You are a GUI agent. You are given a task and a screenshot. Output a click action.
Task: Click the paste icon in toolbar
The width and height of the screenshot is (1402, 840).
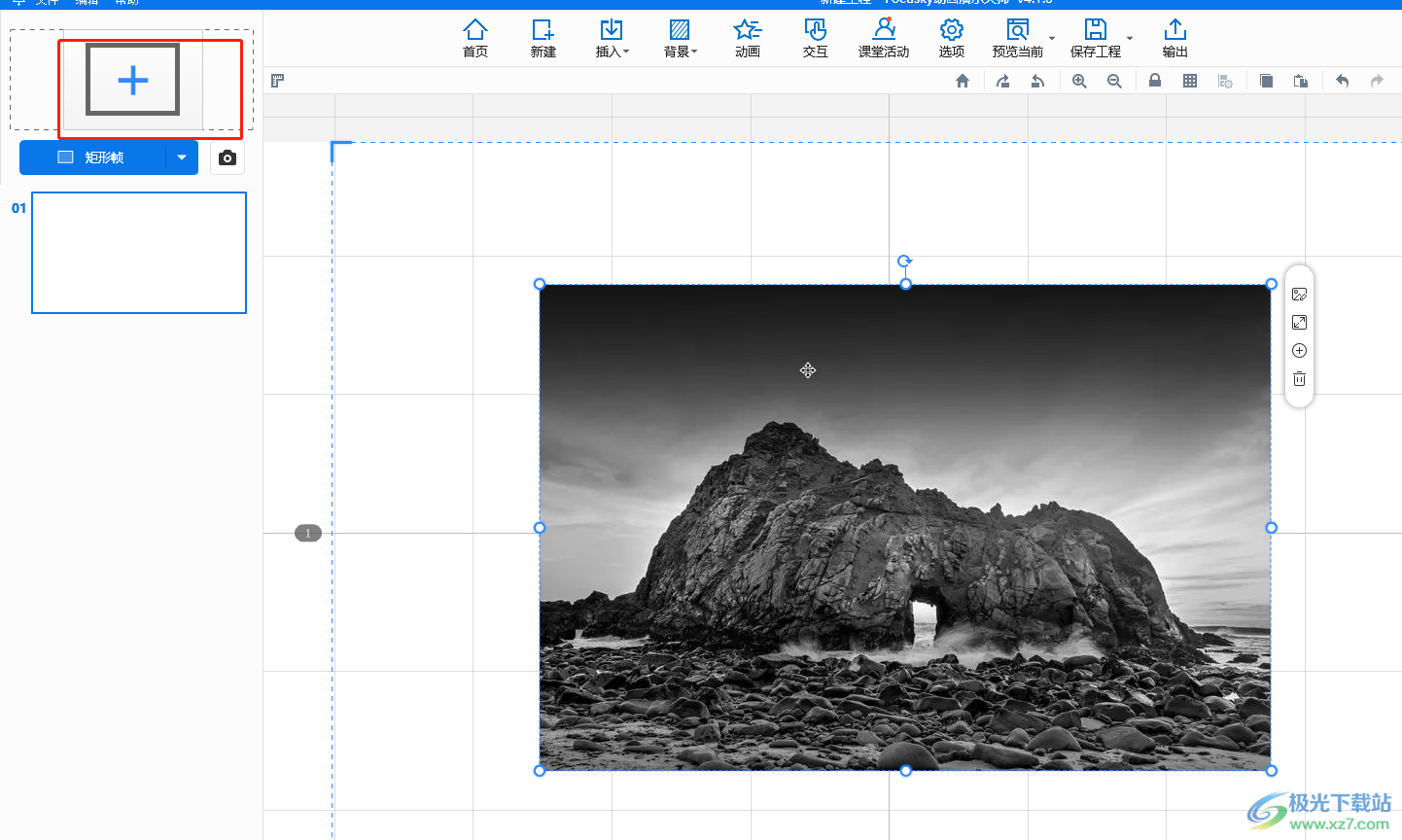1301,81
